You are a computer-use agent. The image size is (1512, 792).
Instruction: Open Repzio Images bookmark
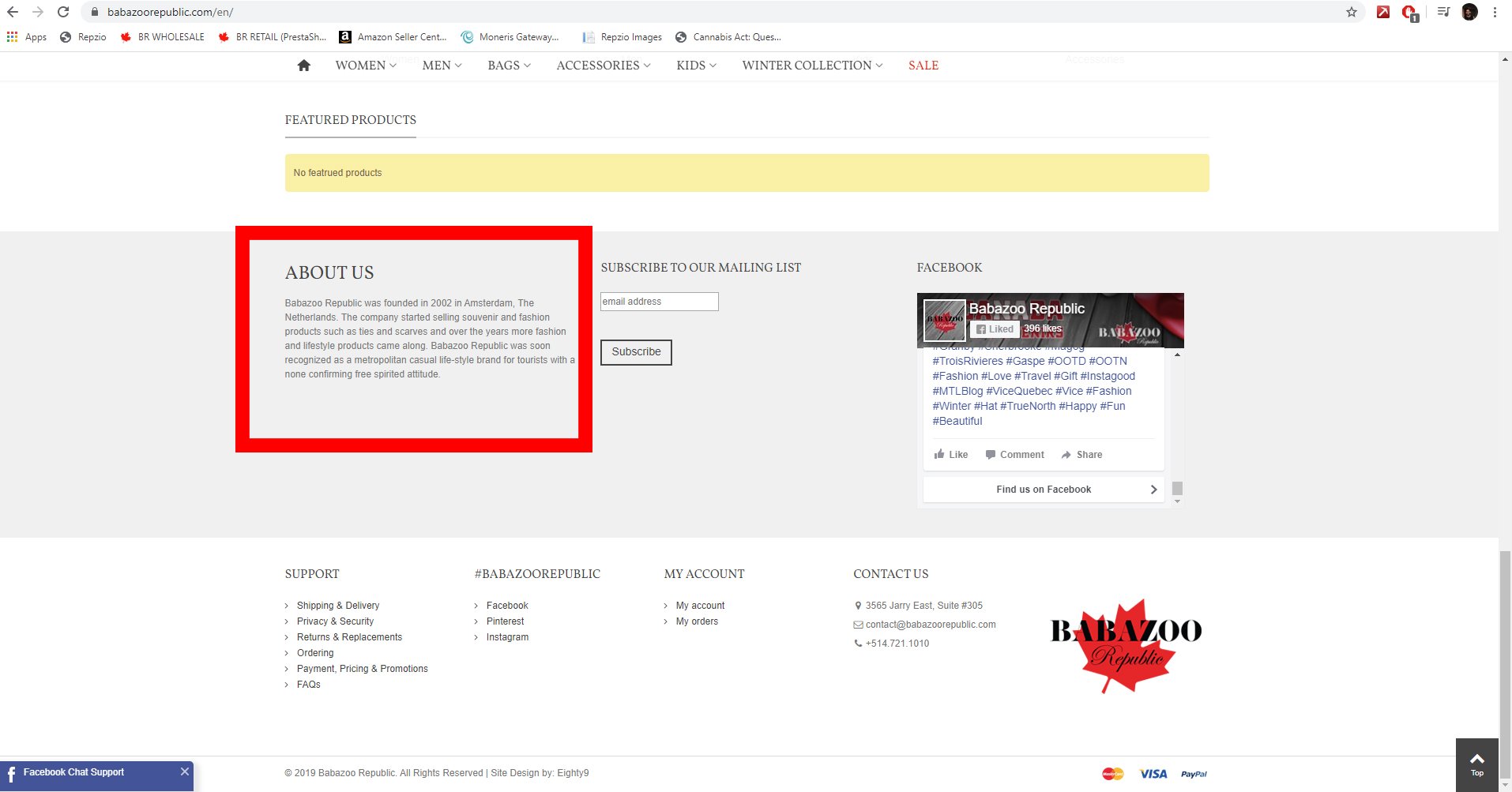click(x=622, y=37)
